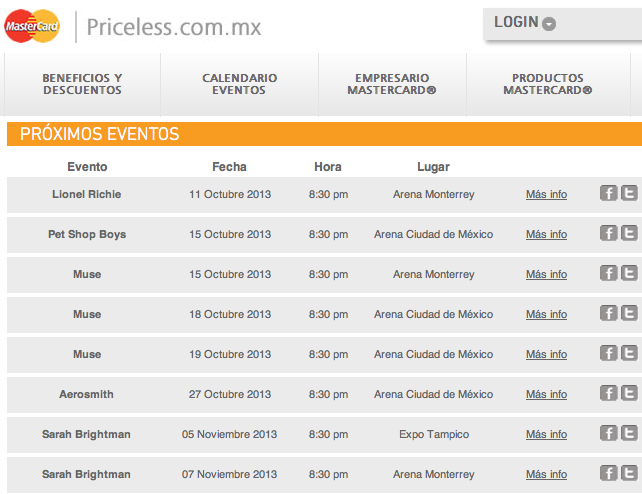The image size is (642, 494).
Task: Open Más info for Muse 15 Octubre
Action: (546, 275)
